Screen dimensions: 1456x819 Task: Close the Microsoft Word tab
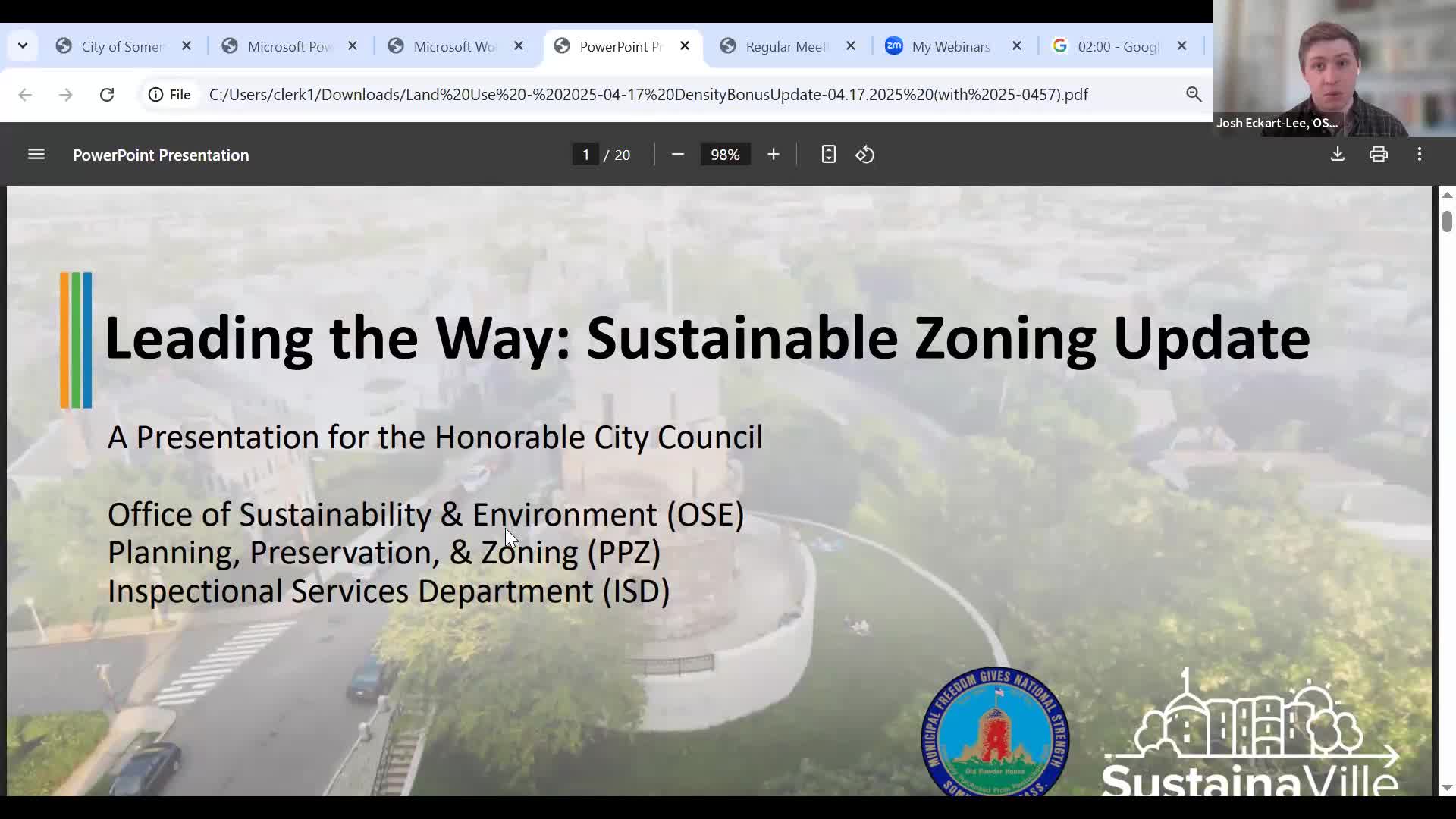519,46
